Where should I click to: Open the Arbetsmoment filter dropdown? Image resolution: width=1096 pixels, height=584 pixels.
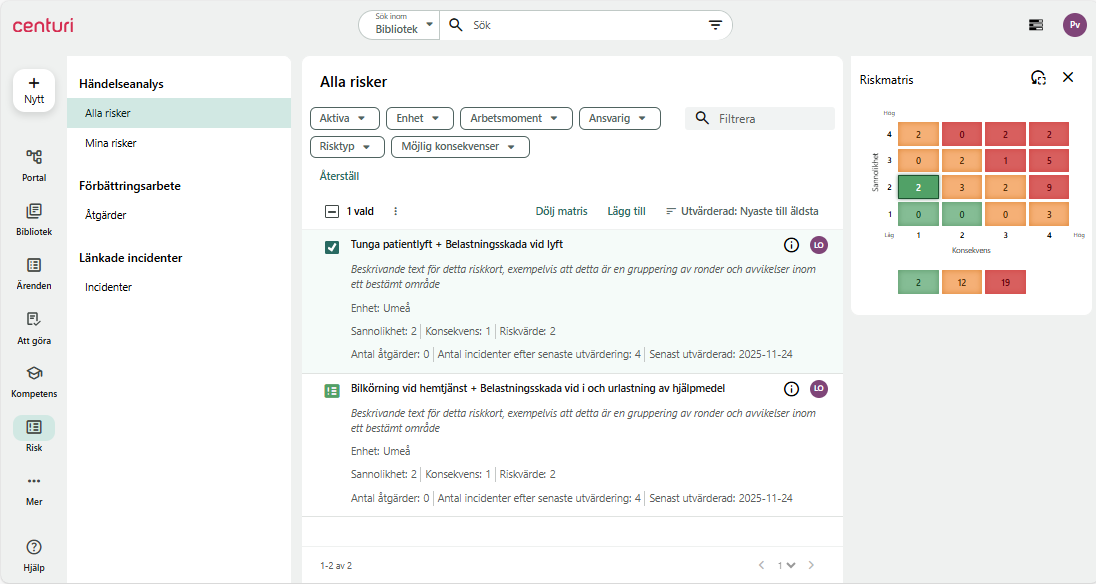tap(516, 118)
